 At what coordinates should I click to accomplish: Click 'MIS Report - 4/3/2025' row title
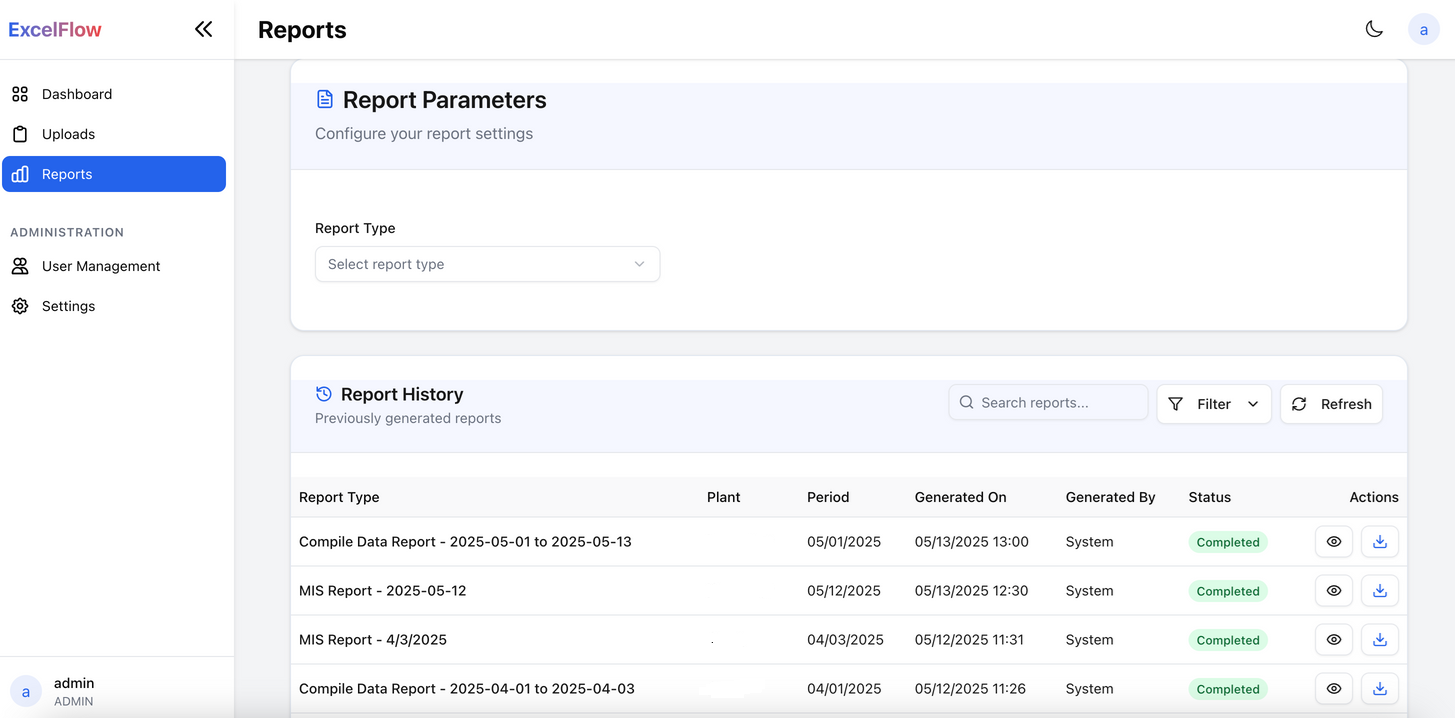[373, 639]
